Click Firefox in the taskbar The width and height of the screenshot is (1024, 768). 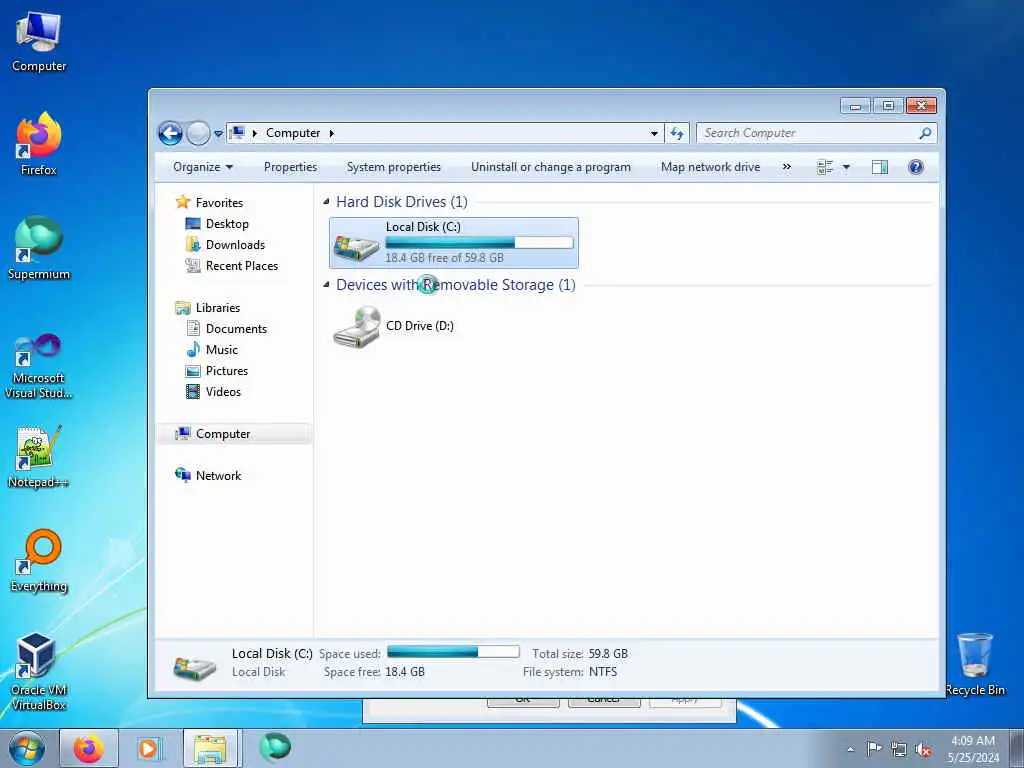[x=89, y=748]
